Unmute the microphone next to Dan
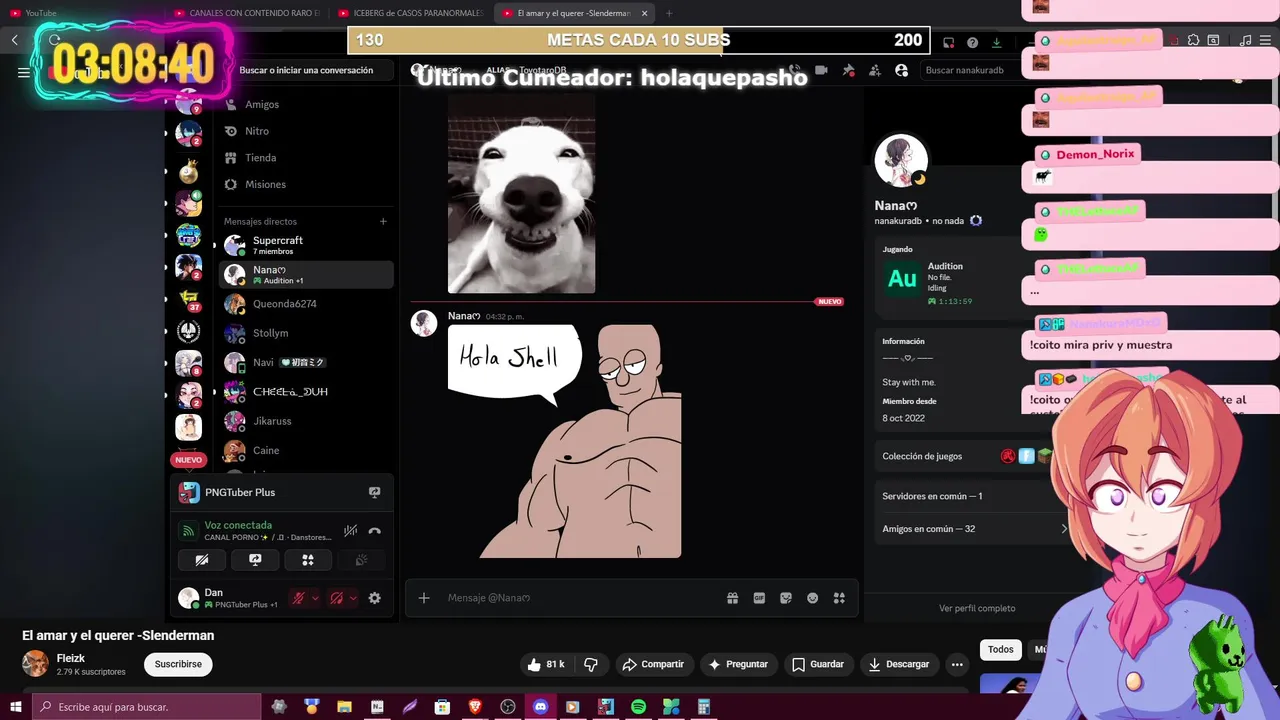Image resolution: width=1280 pixels, height=720 pixels. (298, 598)
